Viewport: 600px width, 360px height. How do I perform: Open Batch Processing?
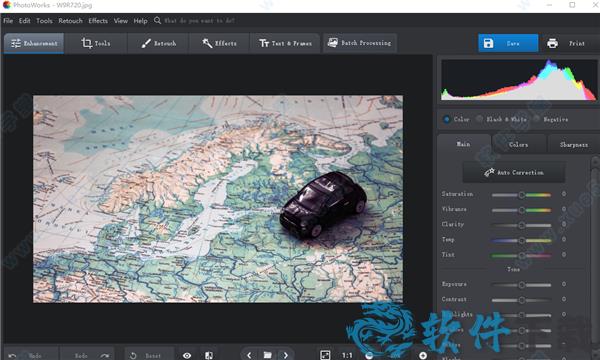pyautogui.click(x=360, y=43)
